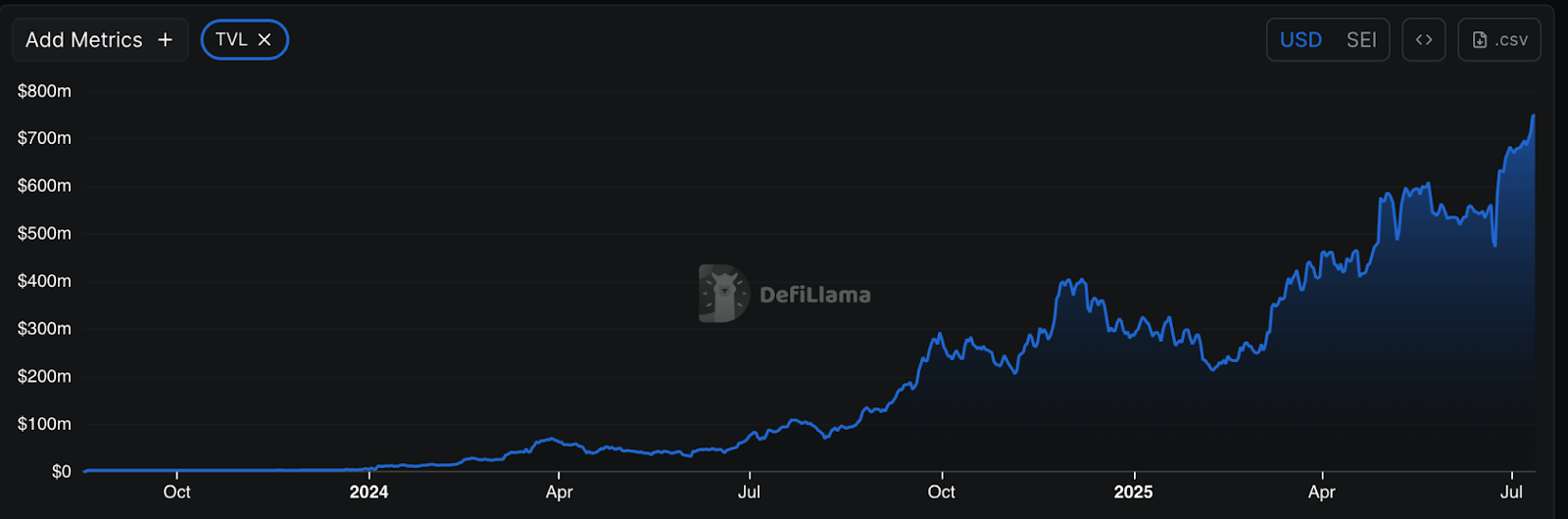This screenshot has height=519, width=1568.
Task: Click the $600m axis label
Action: [44, 186]
